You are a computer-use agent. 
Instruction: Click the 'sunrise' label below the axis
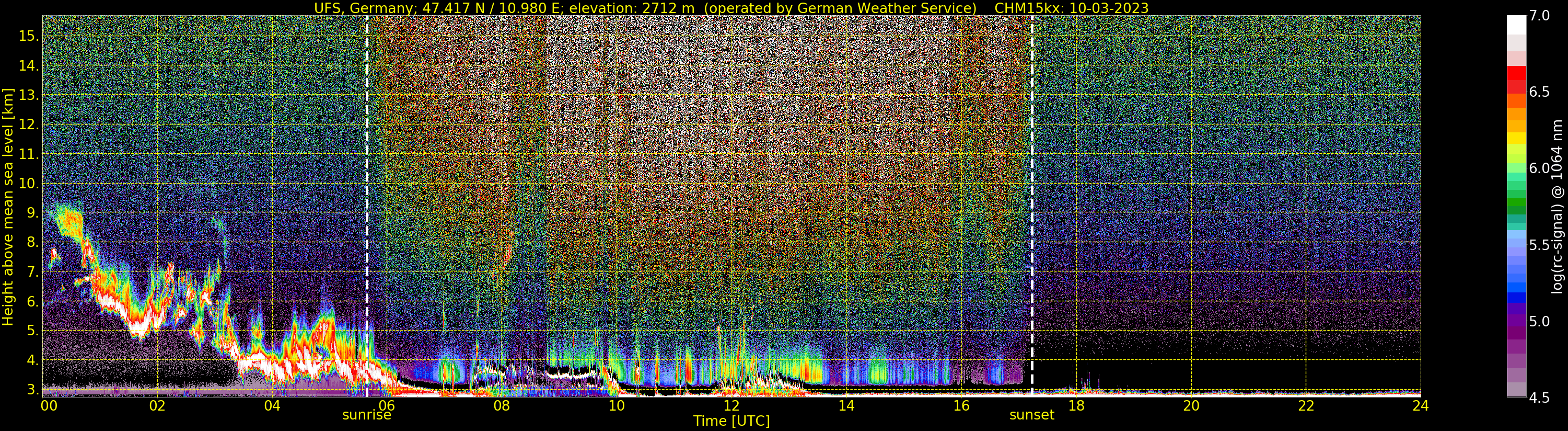coord(366,415)
